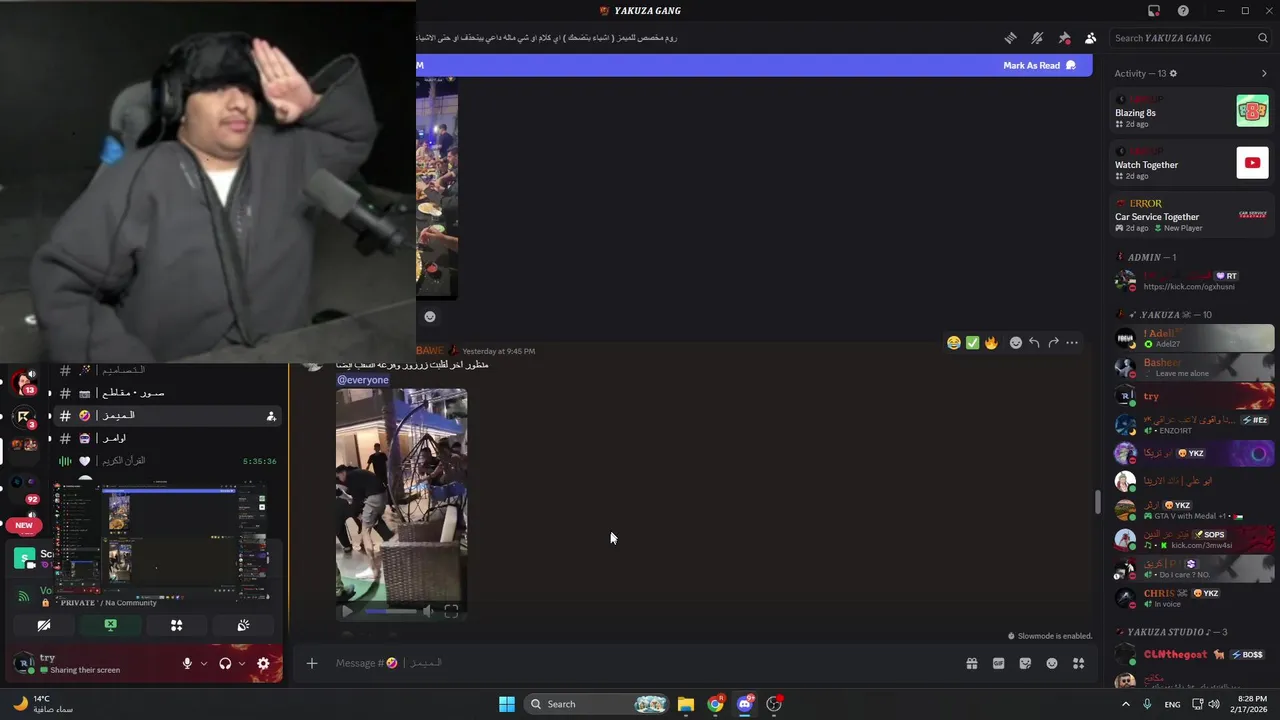
Task: Open member CLNthegoat profile
Action: coord(1192,655)
